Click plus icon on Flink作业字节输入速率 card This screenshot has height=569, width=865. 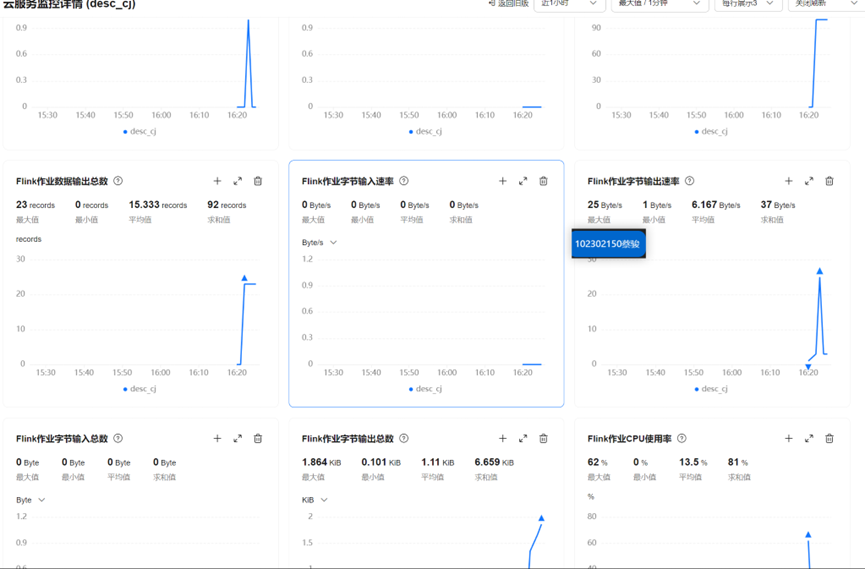coord(503,181)
